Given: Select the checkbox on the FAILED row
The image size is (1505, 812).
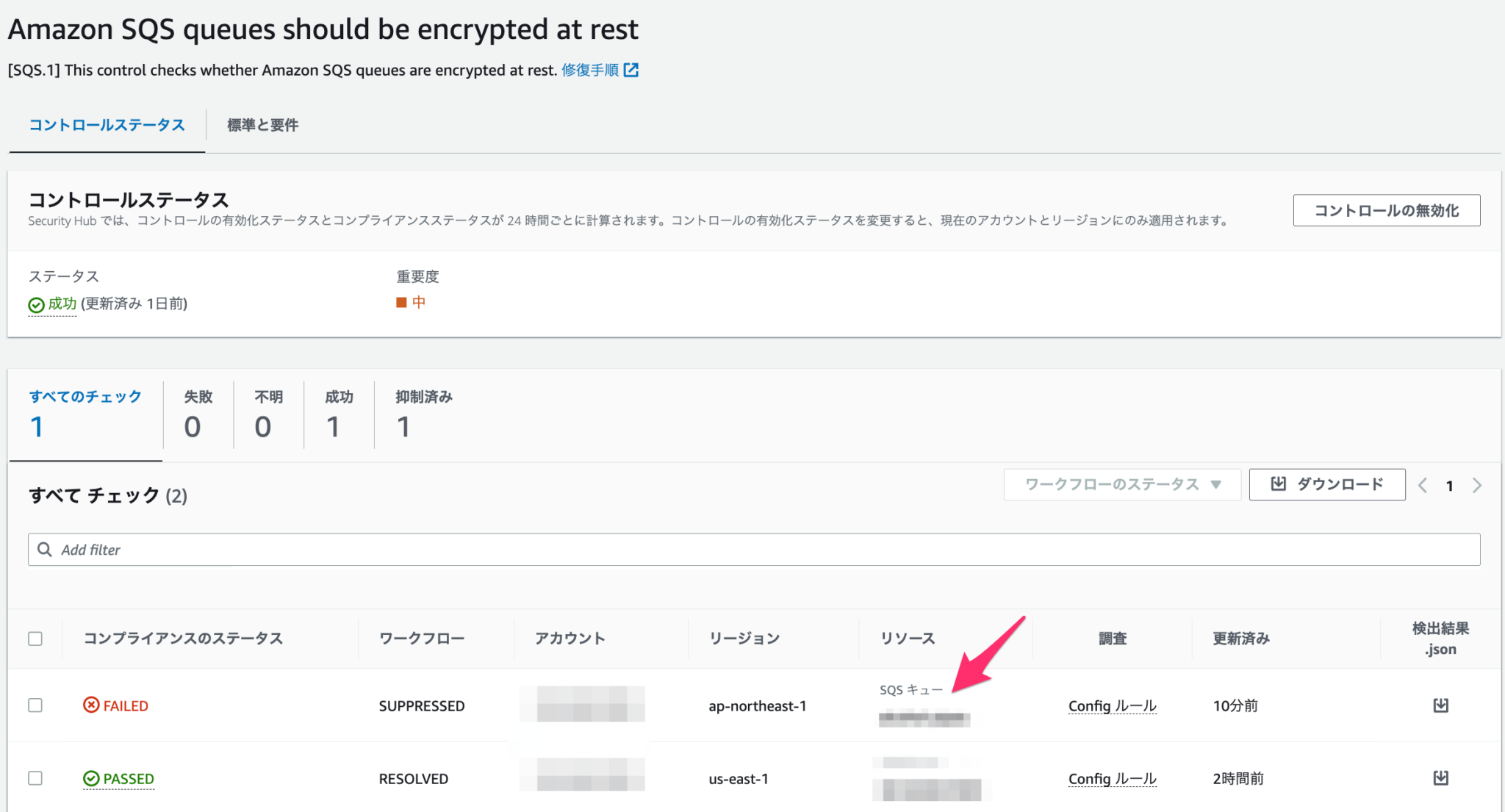Looking at the screenshot, I should tap(35, 704).
